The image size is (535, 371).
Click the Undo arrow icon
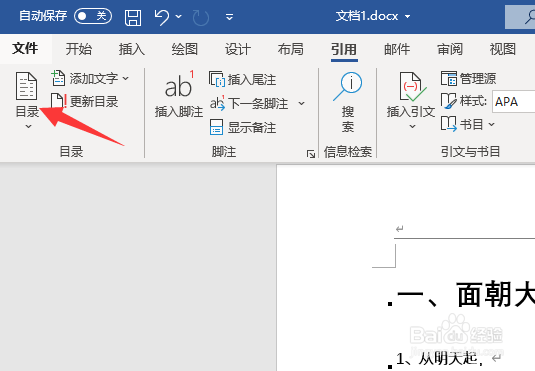click(162, 17)
